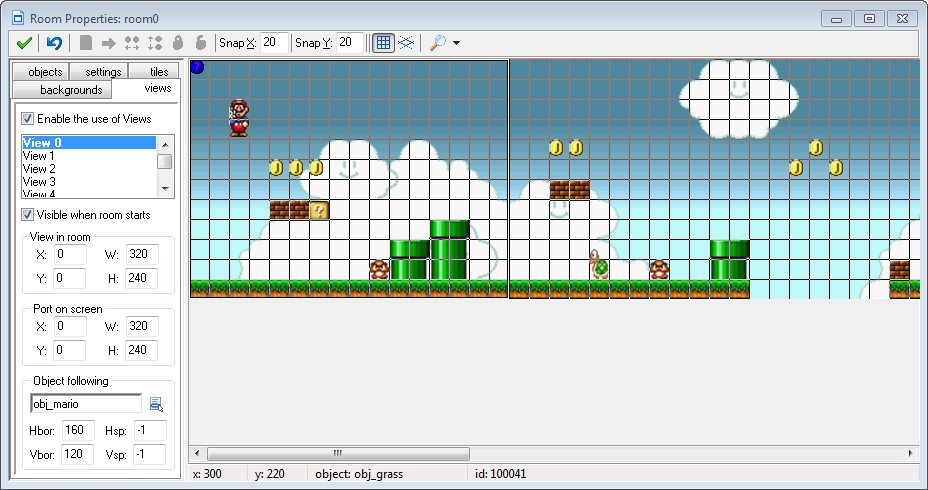Click the room horizontal scrollbar thumb
Image resolution: width=928 pixels, height=490 pixels.
[338, 454]
